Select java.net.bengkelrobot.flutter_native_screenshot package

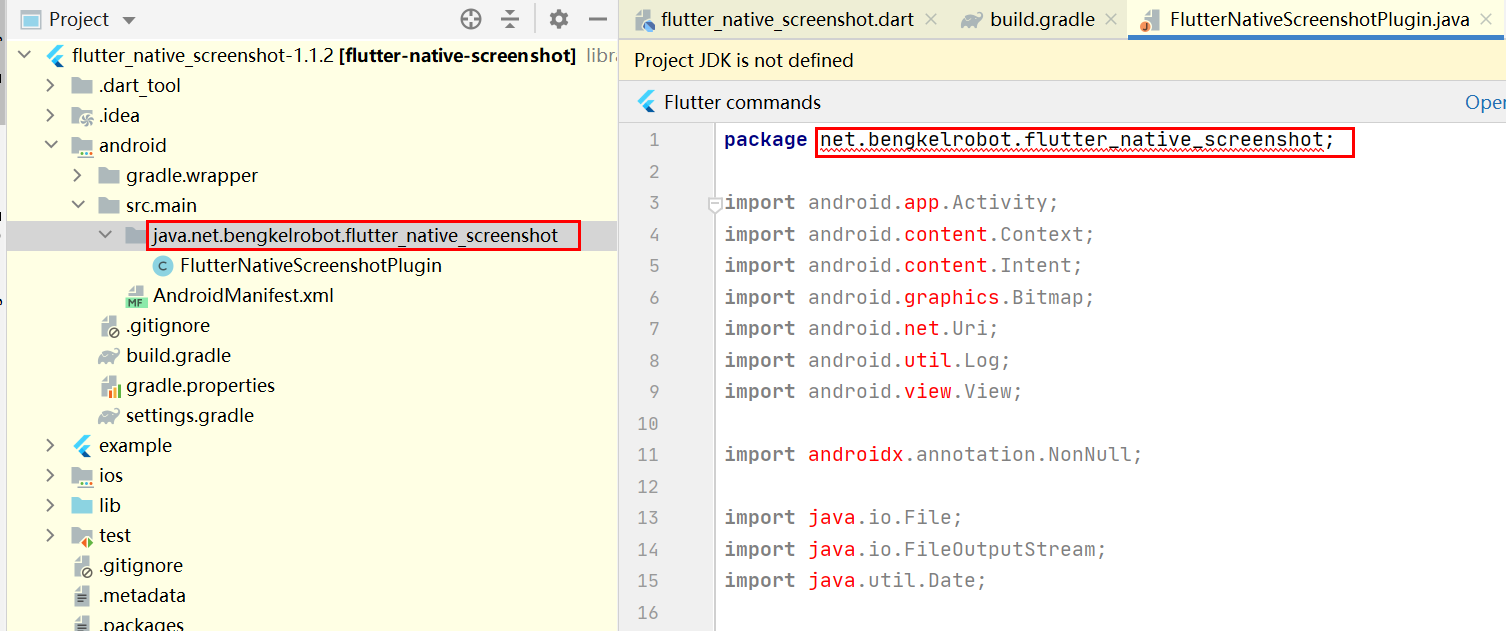pyautogui.click(x=355, y=235)
